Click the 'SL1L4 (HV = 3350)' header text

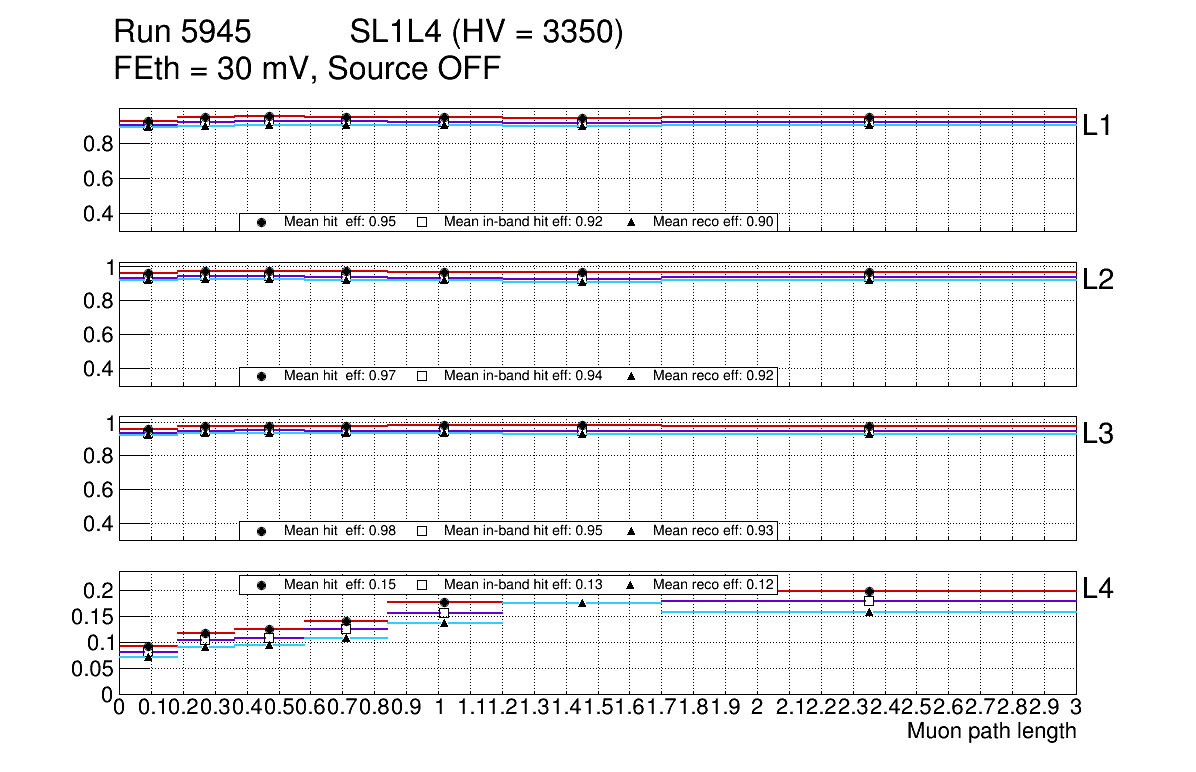click(x=487, y=33)
